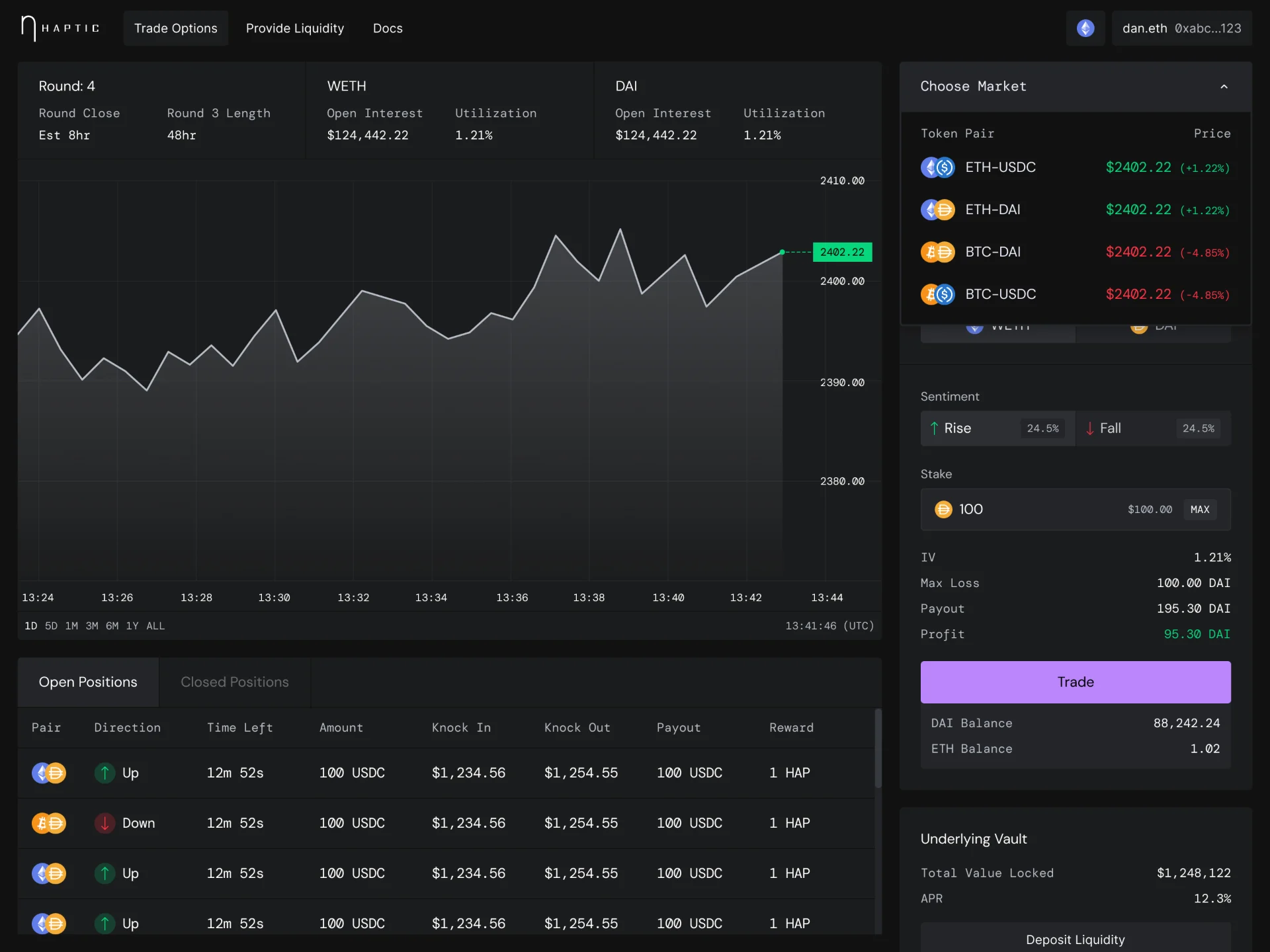The image size is (1270, 952).
Task: Select the Fall sentiment option
Action: point(1154,428)
